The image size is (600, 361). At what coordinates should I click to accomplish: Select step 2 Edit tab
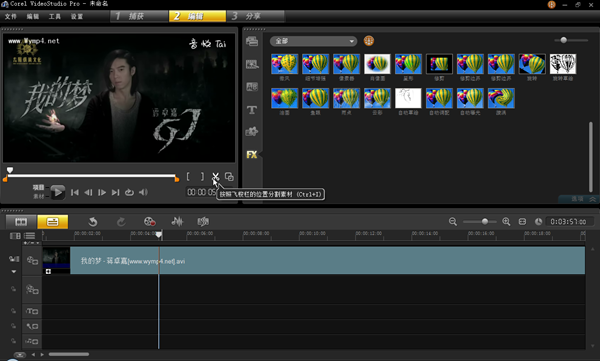click(197, 16)
